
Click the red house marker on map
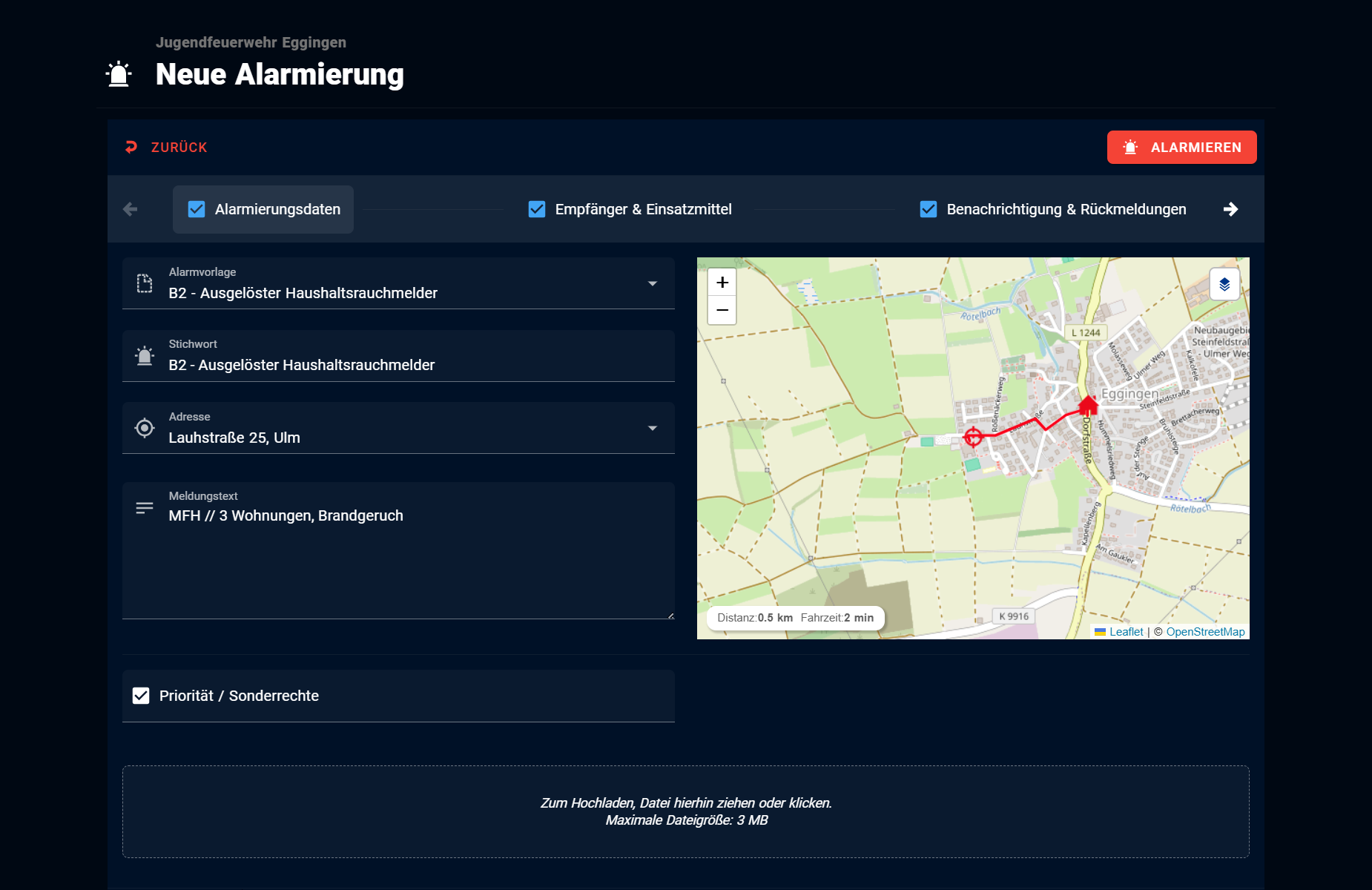1088,405
